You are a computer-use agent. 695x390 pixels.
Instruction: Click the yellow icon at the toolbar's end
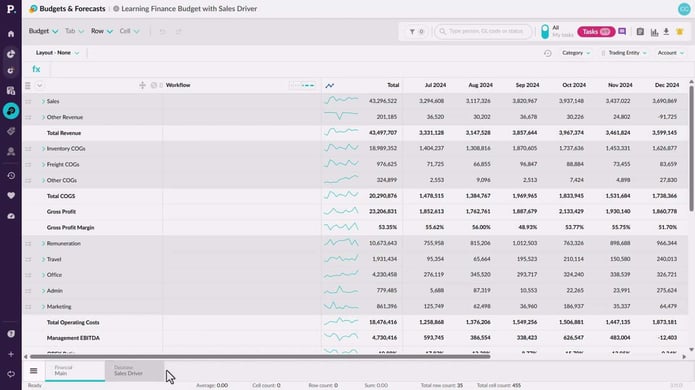click(x=679, y=31)
